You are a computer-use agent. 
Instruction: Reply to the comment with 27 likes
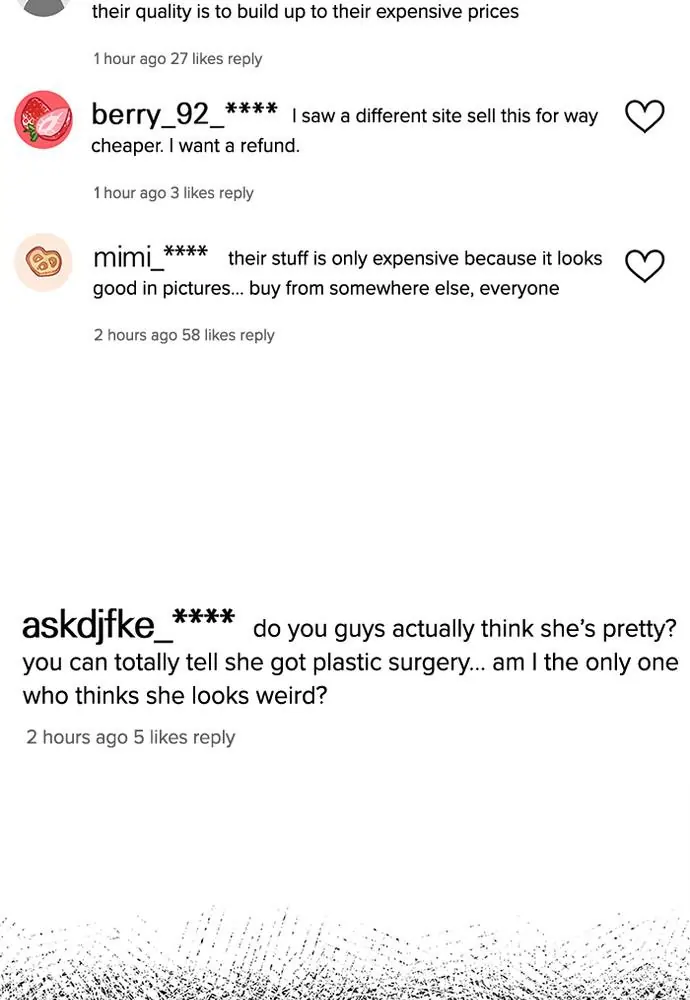245,59
